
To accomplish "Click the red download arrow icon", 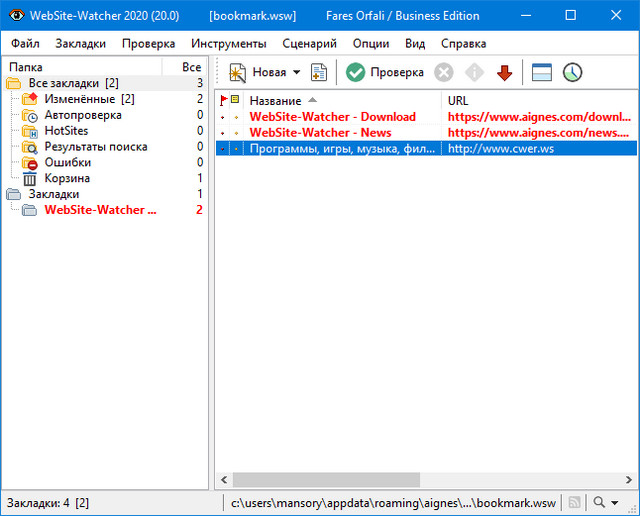I will click(x=504, y=73).
